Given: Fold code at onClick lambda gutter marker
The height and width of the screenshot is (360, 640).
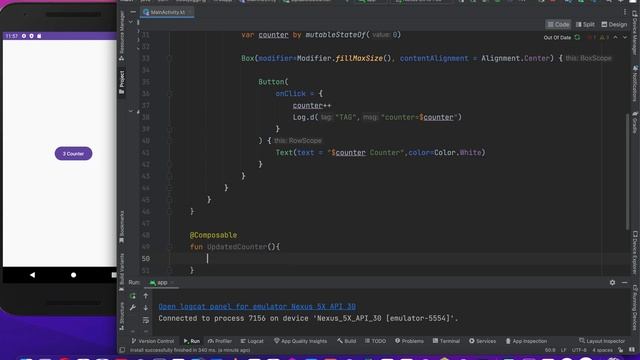Looking at the screenshot, I should tap(170, 94).
